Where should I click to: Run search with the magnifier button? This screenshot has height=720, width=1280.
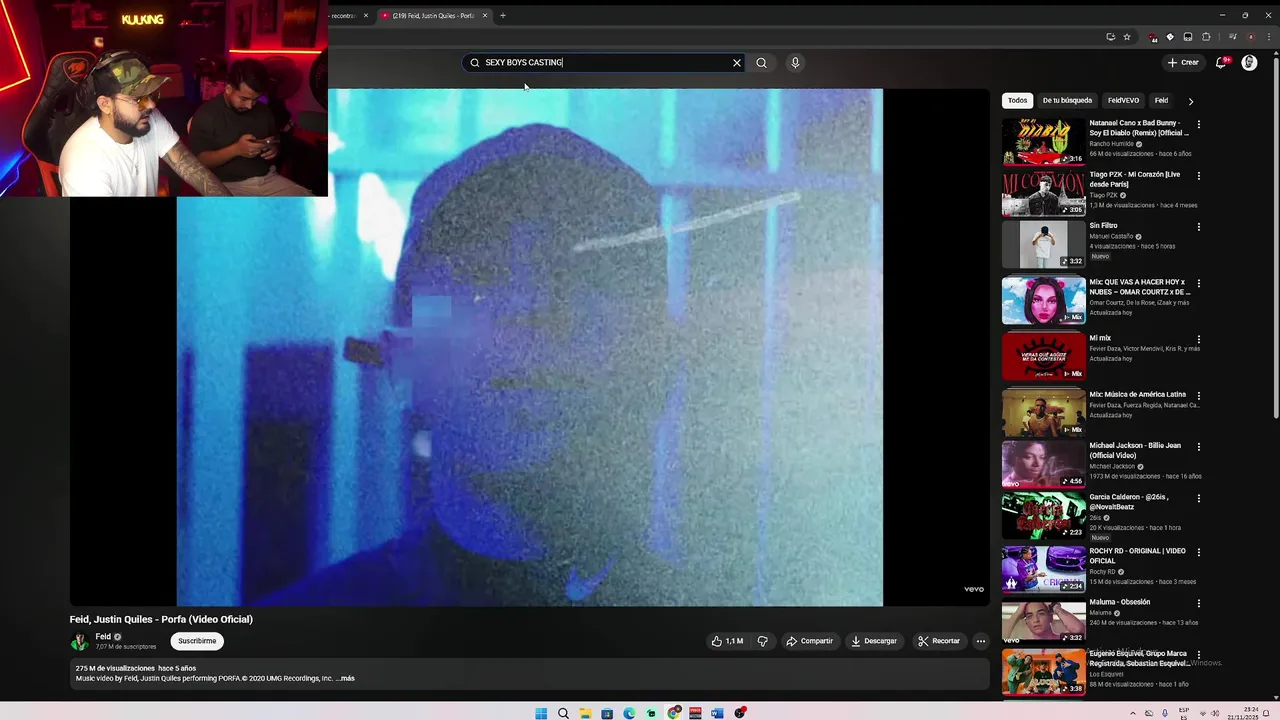761,62
